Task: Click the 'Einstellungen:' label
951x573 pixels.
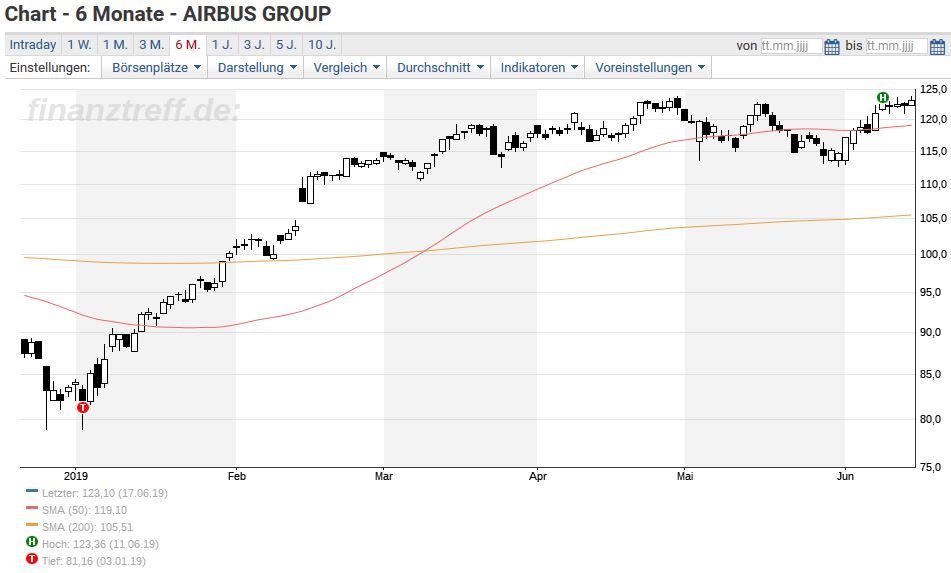Action: click(x=50, y=67)
